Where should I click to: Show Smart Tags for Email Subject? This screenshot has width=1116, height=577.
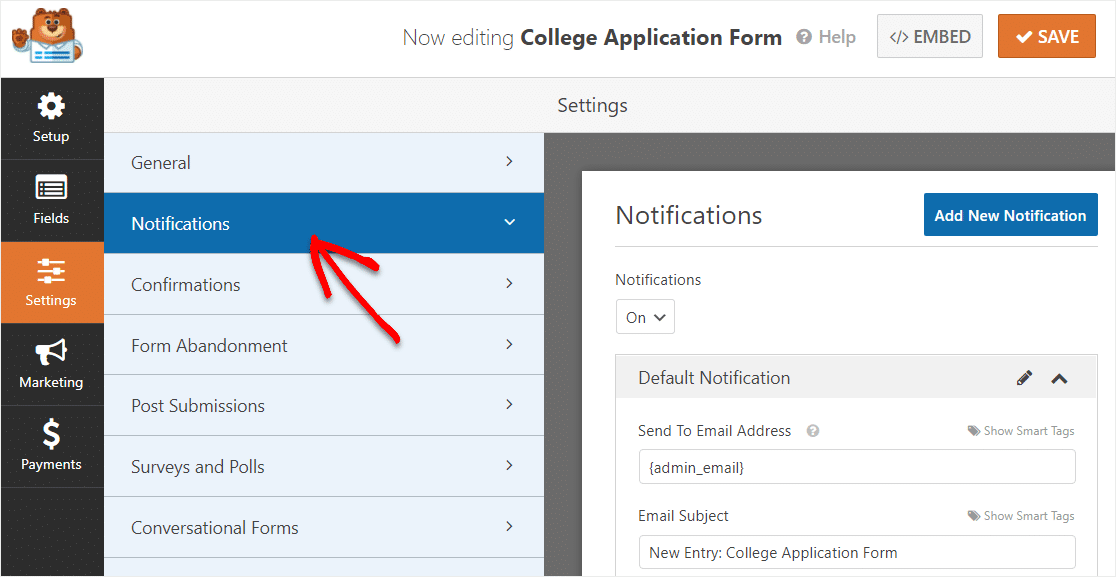(x=1021, y=517)
